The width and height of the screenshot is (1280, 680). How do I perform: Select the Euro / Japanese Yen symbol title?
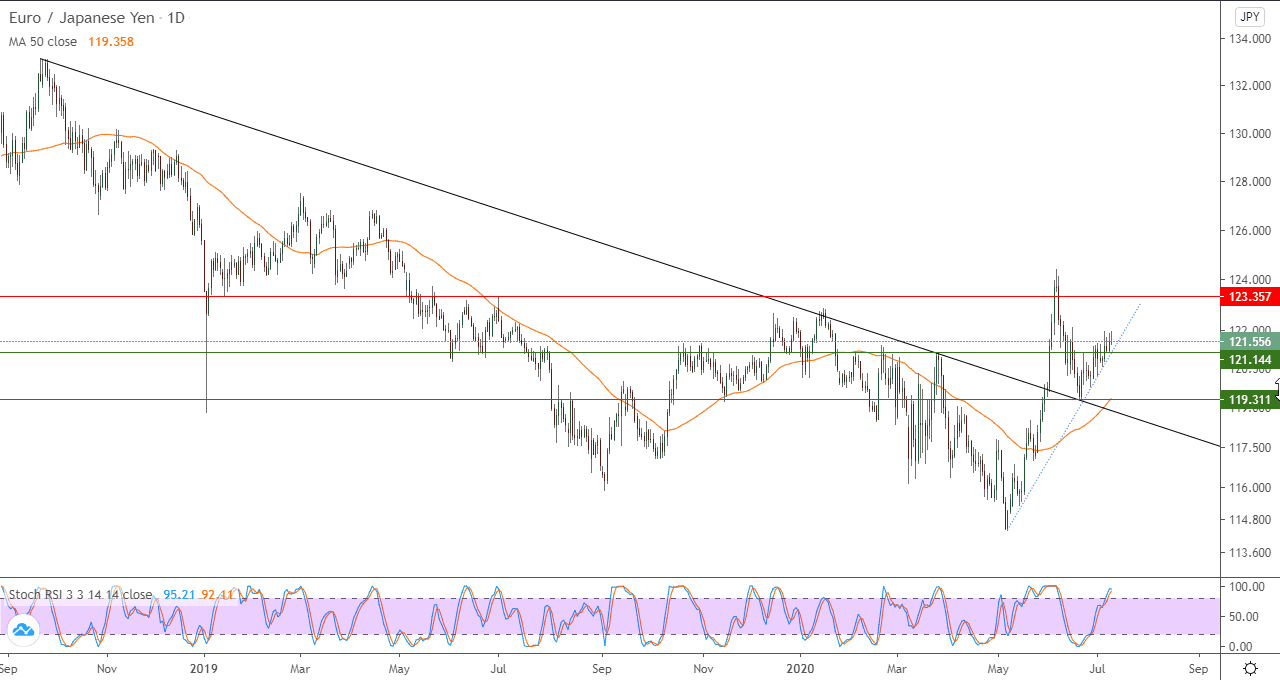point(96,18)
